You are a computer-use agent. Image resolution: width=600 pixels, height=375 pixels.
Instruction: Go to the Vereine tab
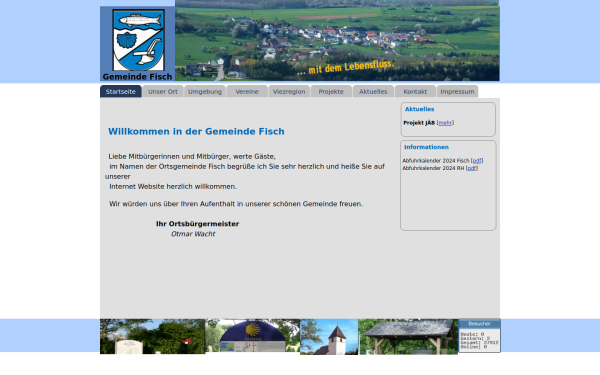coord(247,91)
